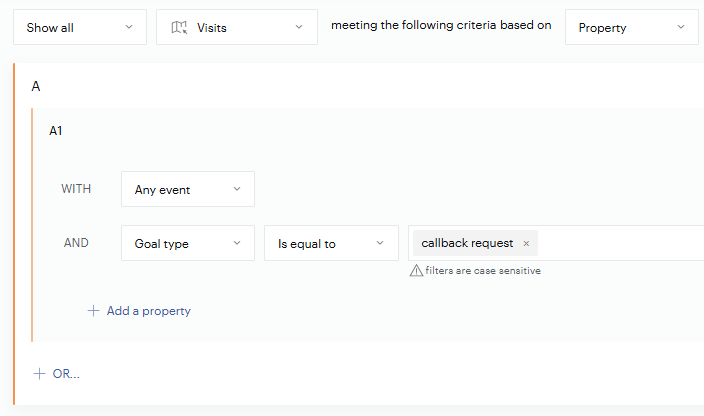Remove the "callback request" tag with its x
Image resolution: width=704 pixels, height=416 pixels.
point(526,244)
